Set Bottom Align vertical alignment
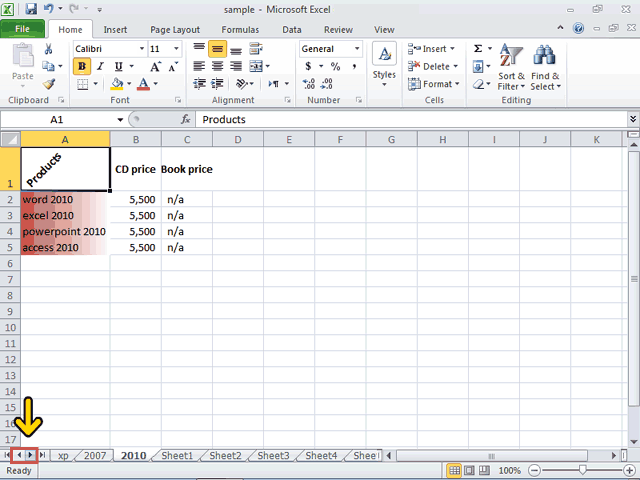 click(236, 49)
